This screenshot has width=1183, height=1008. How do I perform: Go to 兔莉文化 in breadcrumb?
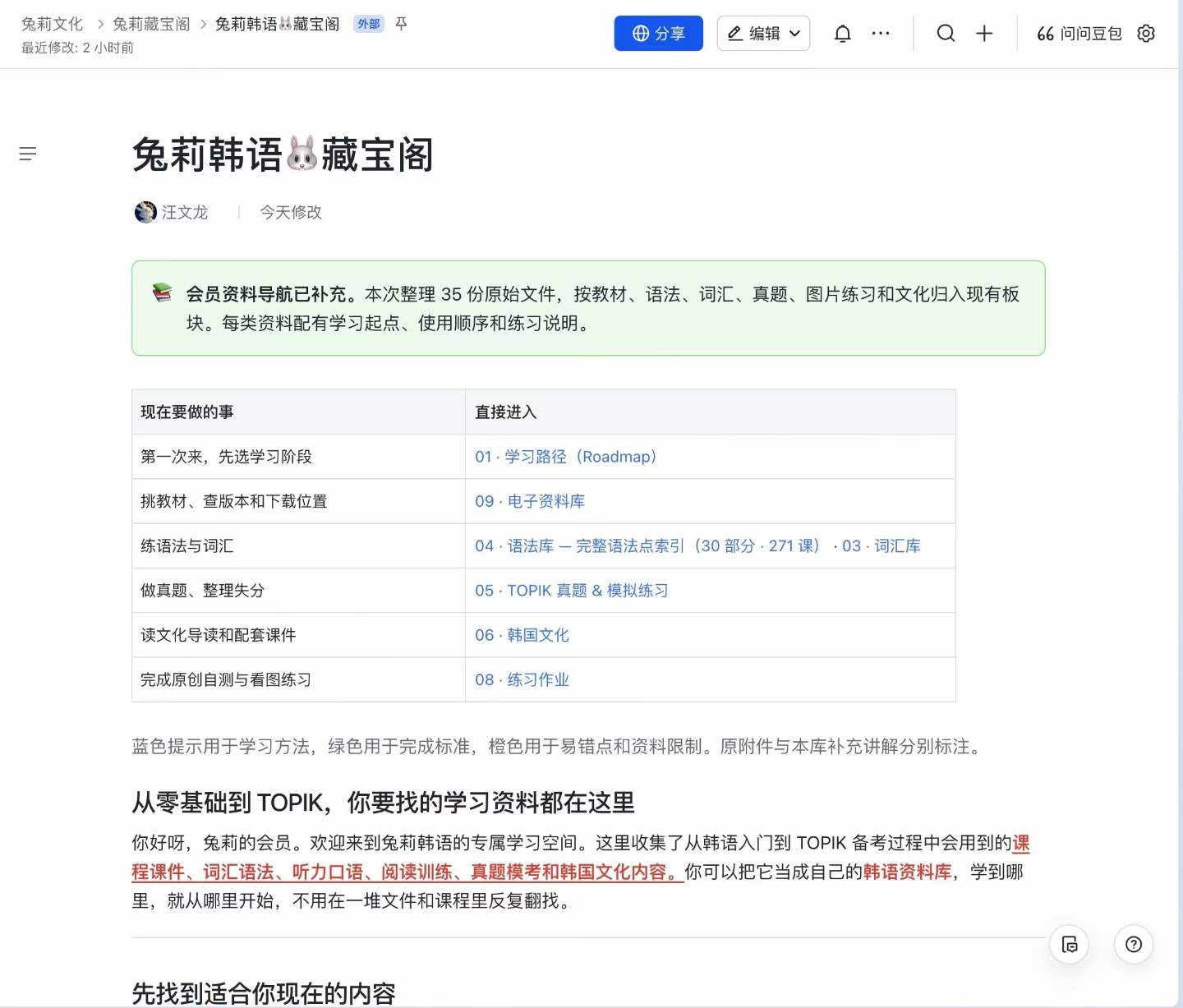(53, 24)
